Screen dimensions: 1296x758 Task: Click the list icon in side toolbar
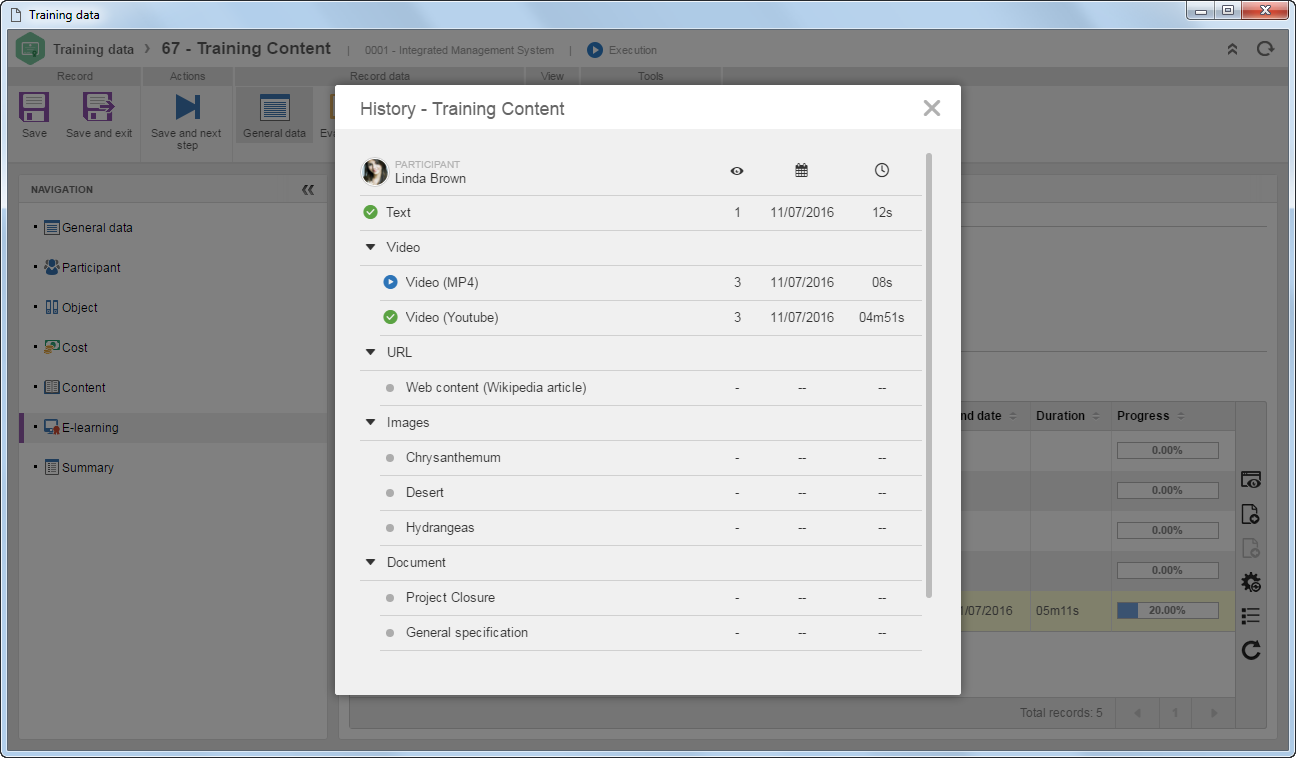(x=1250, y=616)
